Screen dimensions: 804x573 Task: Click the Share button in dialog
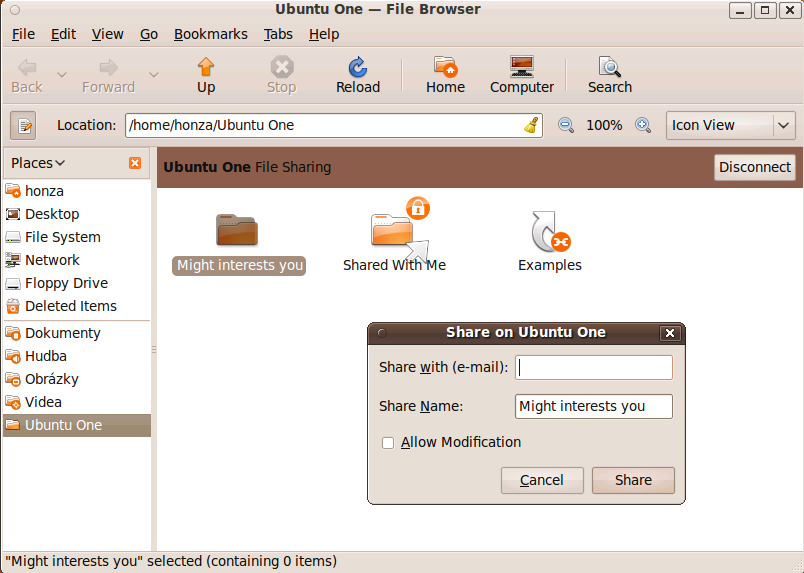click(x=633, y=480)
